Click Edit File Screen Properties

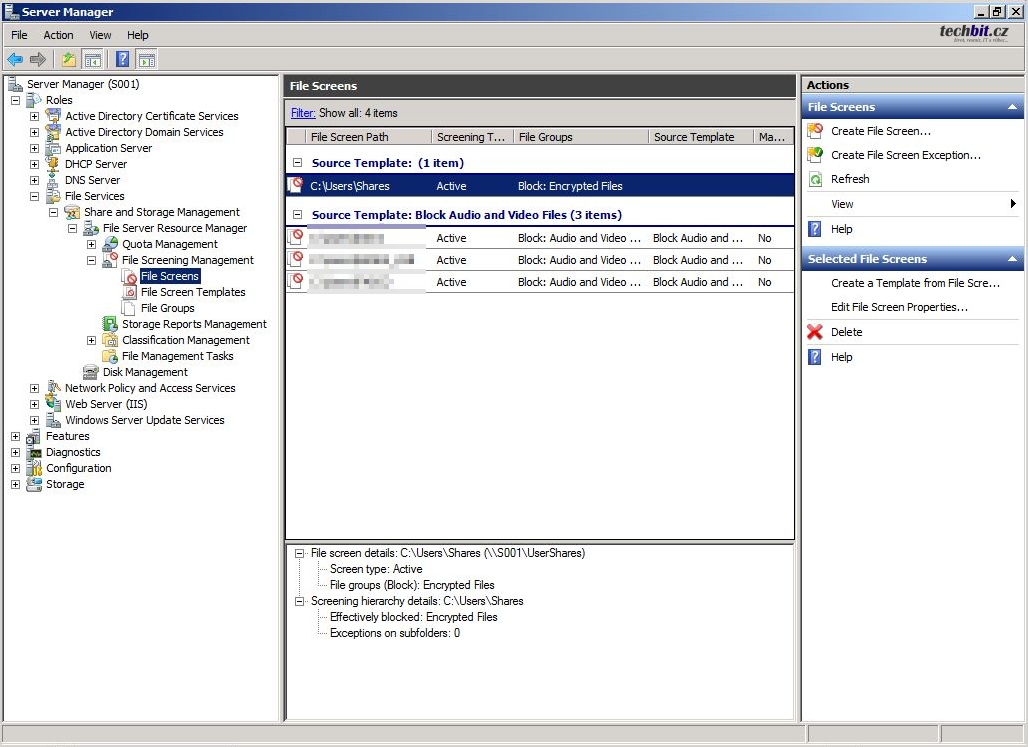point(899,307)
